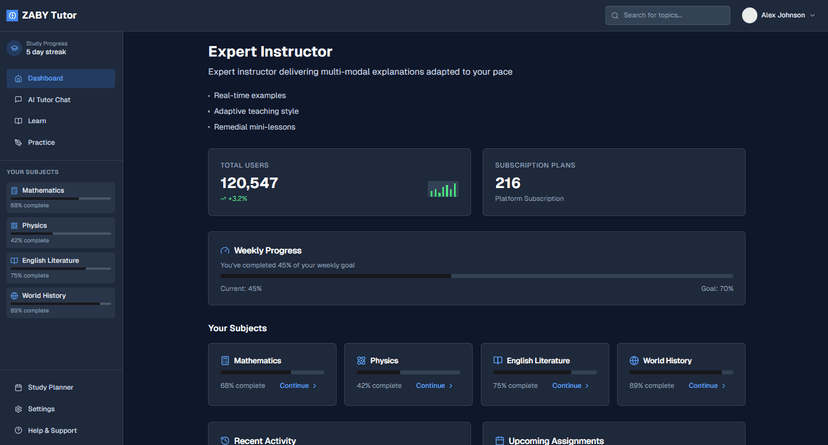Click the Recent Activity clock icon
Image resolution: width=828 pixels, height=445 pixels.
click(225, 440)
